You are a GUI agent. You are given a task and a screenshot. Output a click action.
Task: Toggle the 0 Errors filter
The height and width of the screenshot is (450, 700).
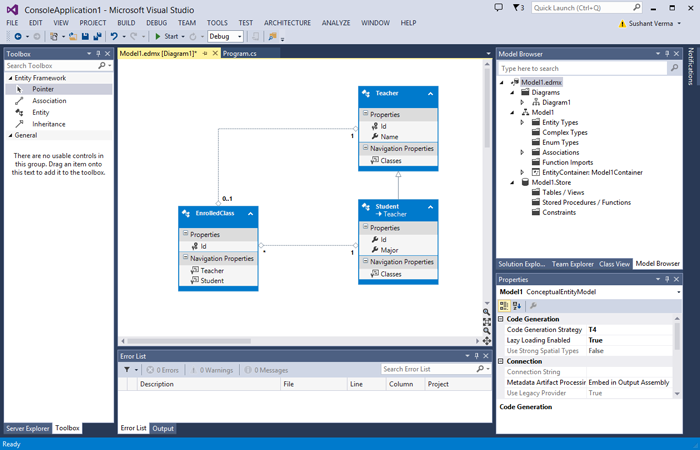point(161,370)
